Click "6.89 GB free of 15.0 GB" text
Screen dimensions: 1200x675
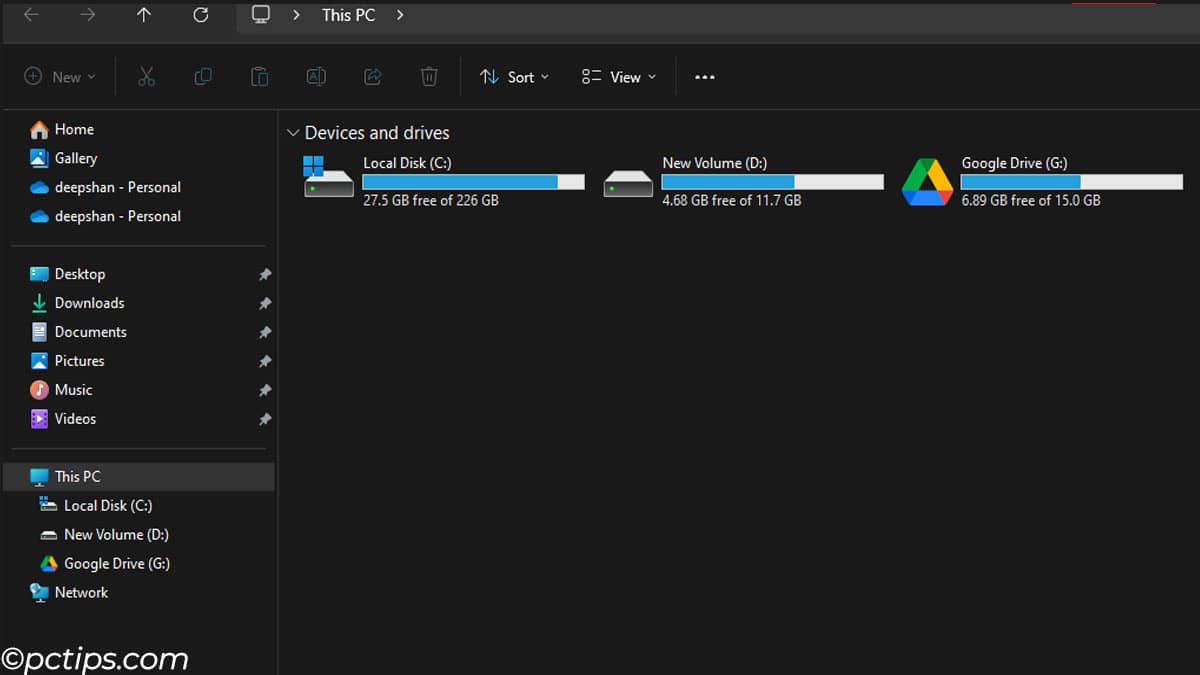point(1031,200)
